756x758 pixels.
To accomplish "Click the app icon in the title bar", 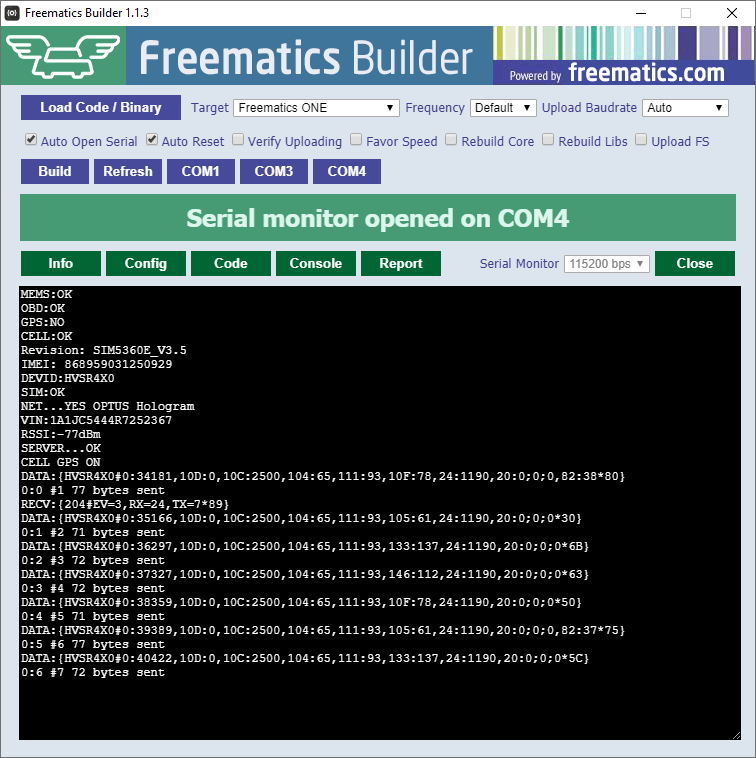I will 12,13.
